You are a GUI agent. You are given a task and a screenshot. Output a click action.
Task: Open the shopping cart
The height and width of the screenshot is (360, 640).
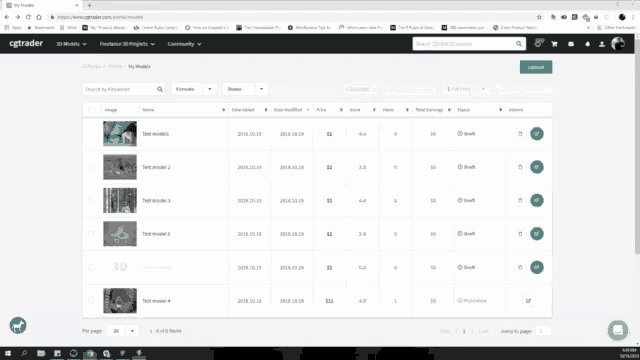554,44
